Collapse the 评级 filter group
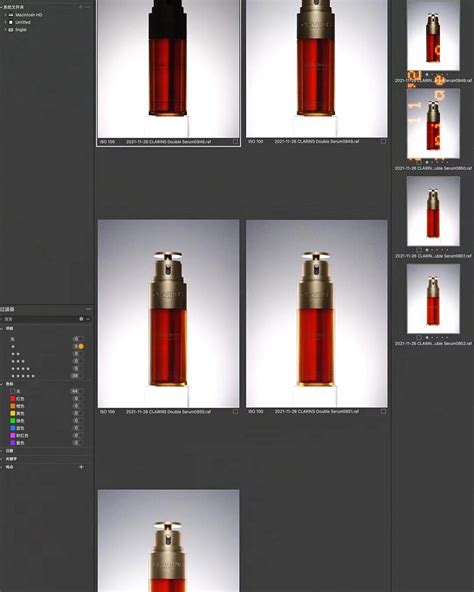474x592 pixels. tap(2, 328)
